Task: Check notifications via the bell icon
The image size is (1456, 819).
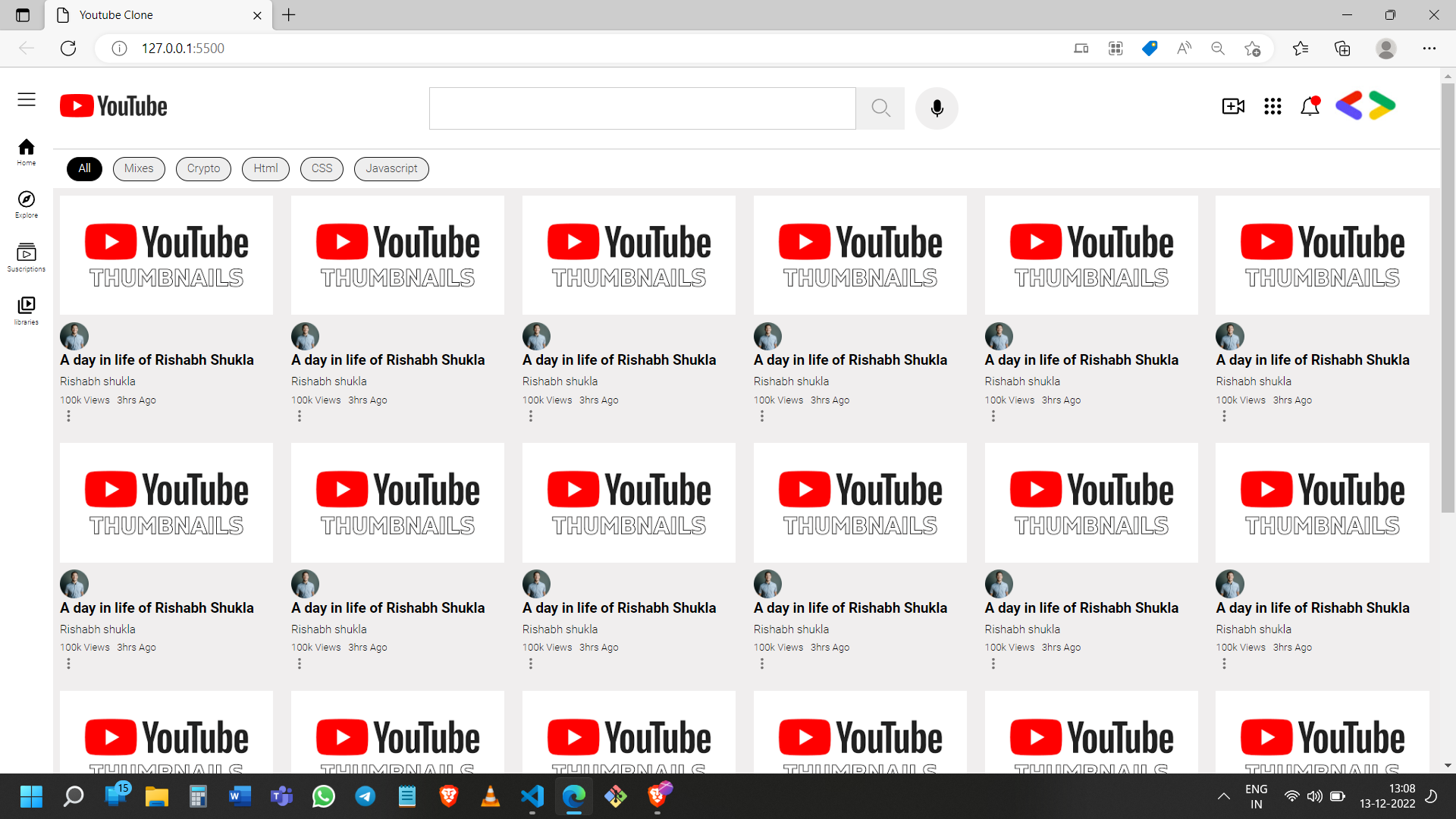Action: 1310,106
